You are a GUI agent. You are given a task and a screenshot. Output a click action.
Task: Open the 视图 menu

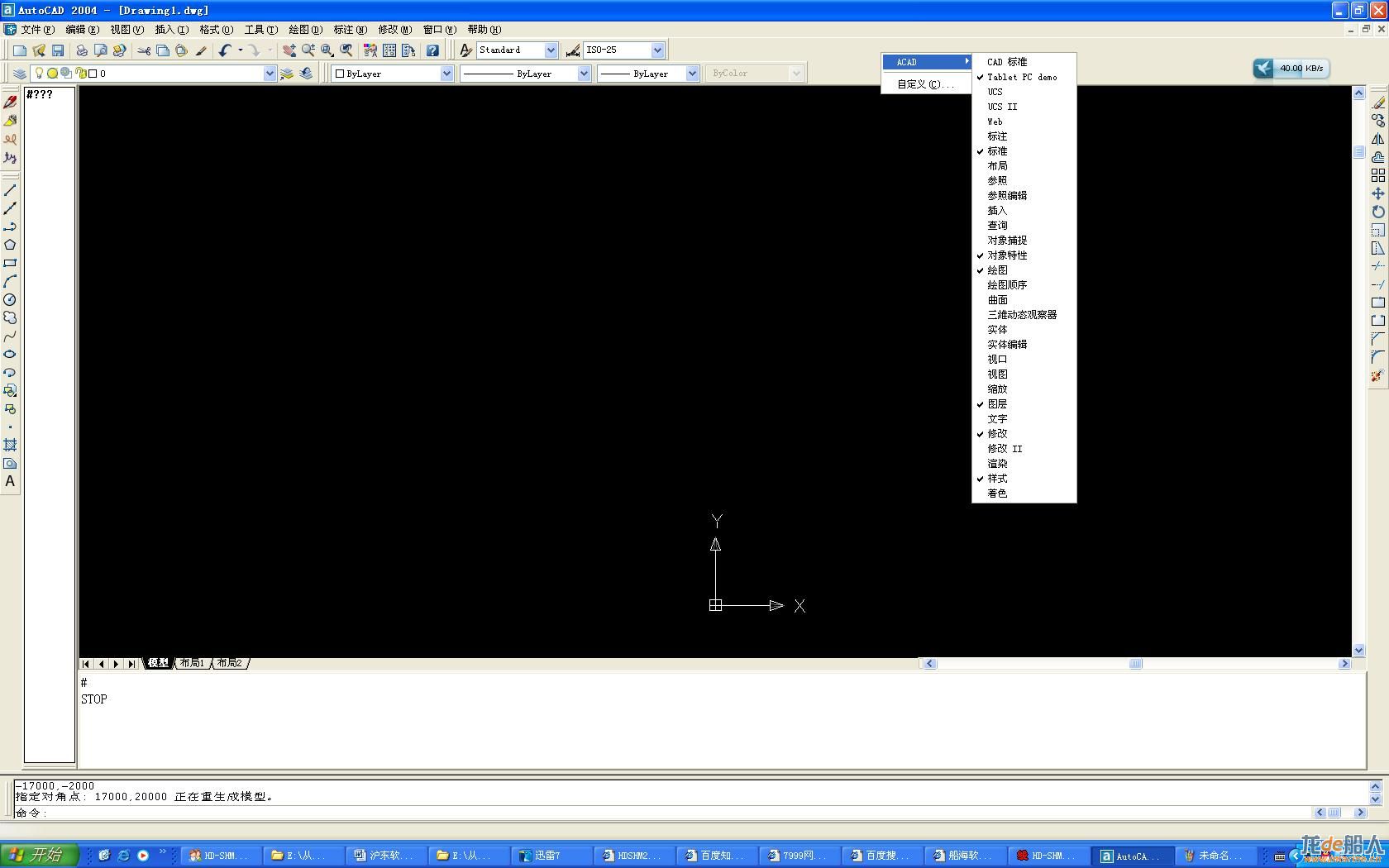click(x=126, y=30)
